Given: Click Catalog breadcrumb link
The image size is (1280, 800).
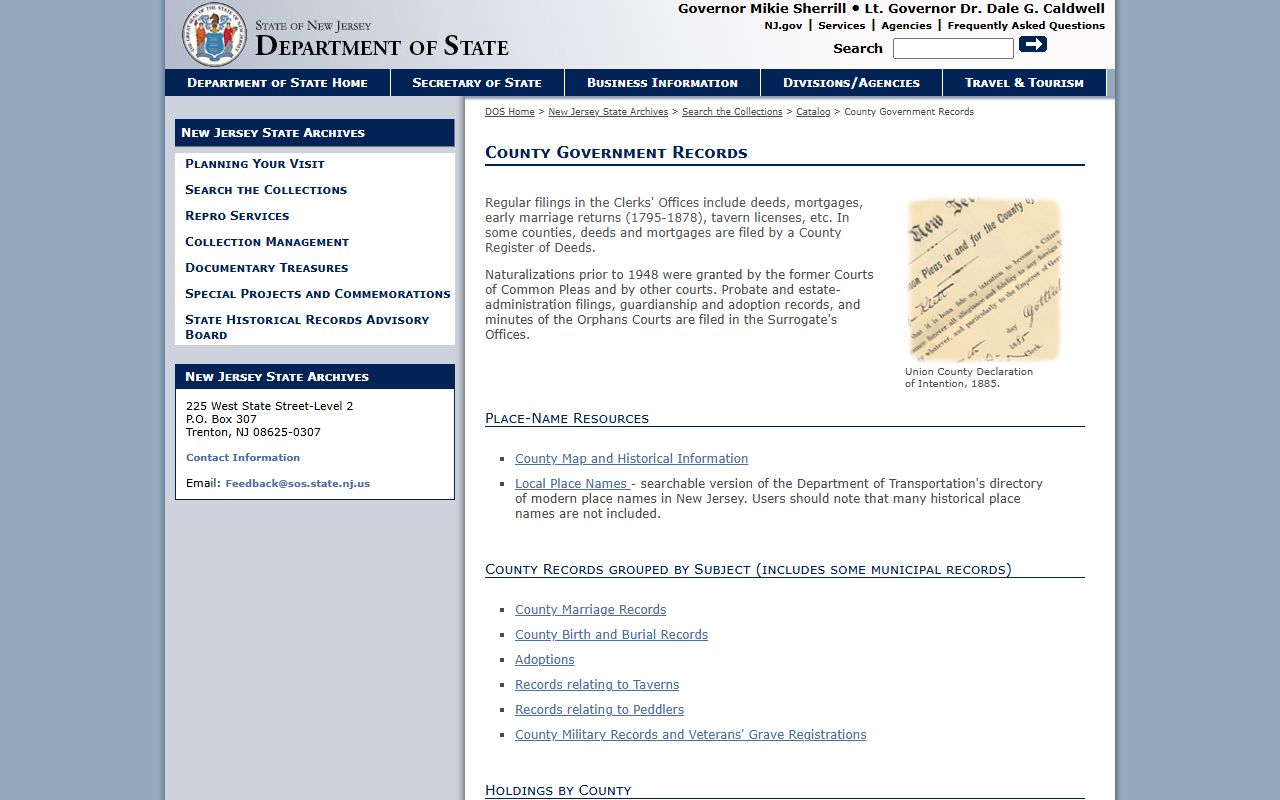Looking at the screenshot, I should 813,112.
